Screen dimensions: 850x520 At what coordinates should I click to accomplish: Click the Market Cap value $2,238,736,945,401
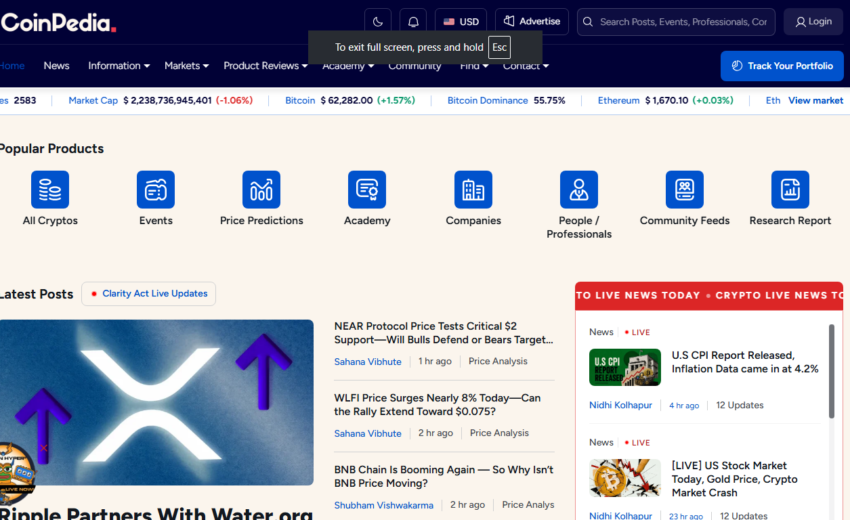pyautogui.click(x=168, y=100)
